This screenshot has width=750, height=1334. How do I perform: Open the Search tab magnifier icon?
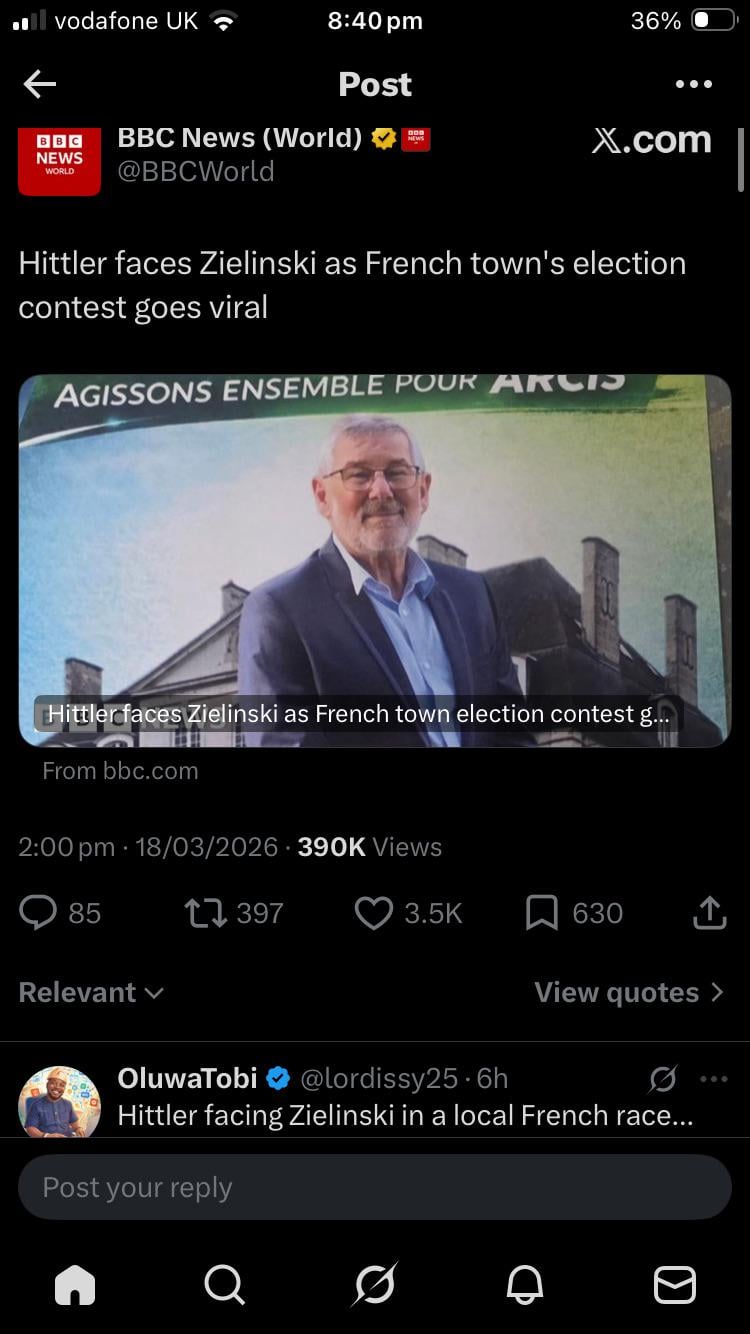[224, 1284]
